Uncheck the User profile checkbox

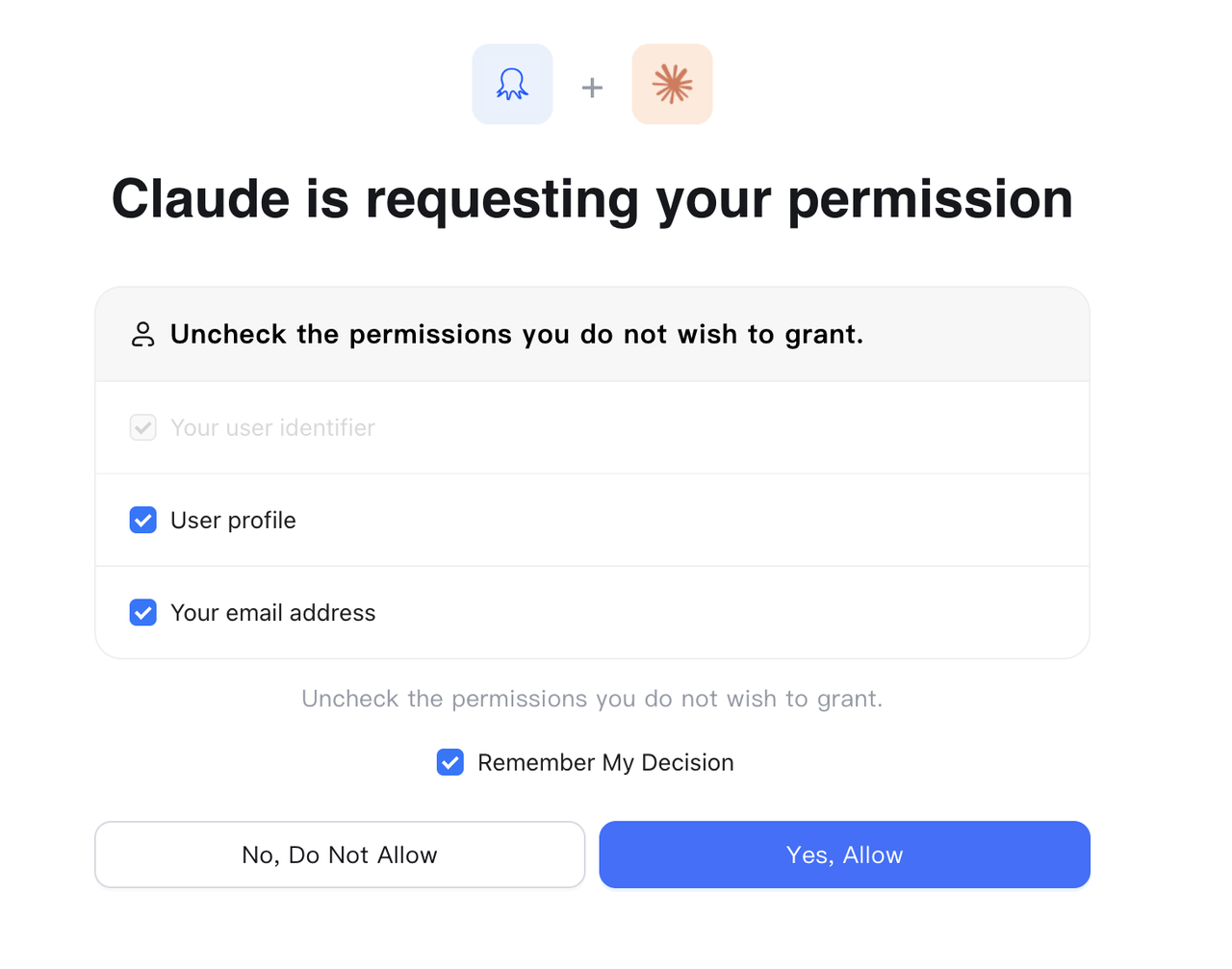[x=143, y=521]
